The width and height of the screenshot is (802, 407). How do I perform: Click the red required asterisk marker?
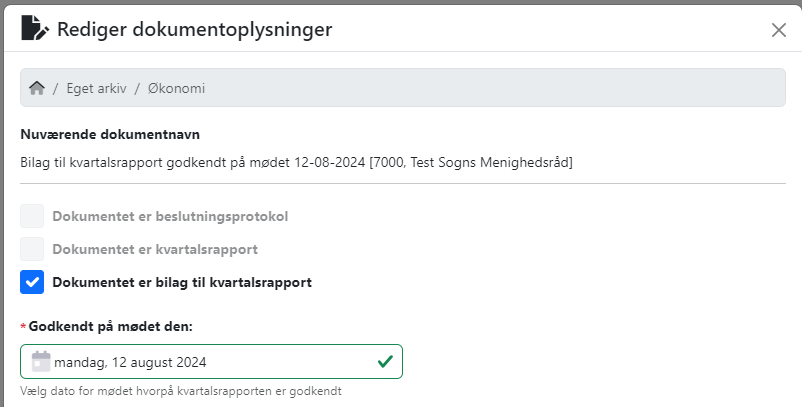coord(23,326)
